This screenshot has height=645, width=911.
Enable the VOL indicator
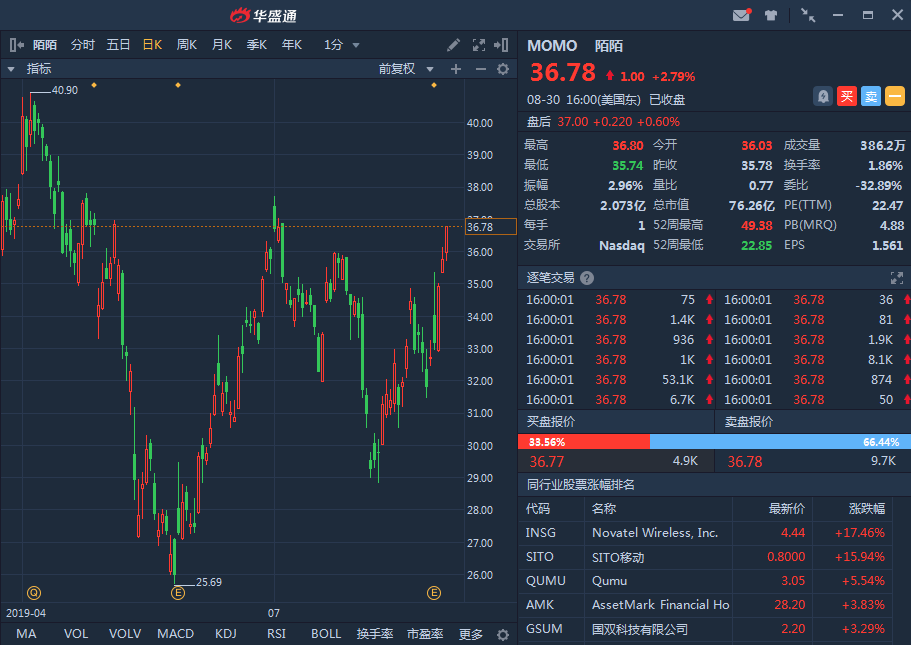point(76,634)
